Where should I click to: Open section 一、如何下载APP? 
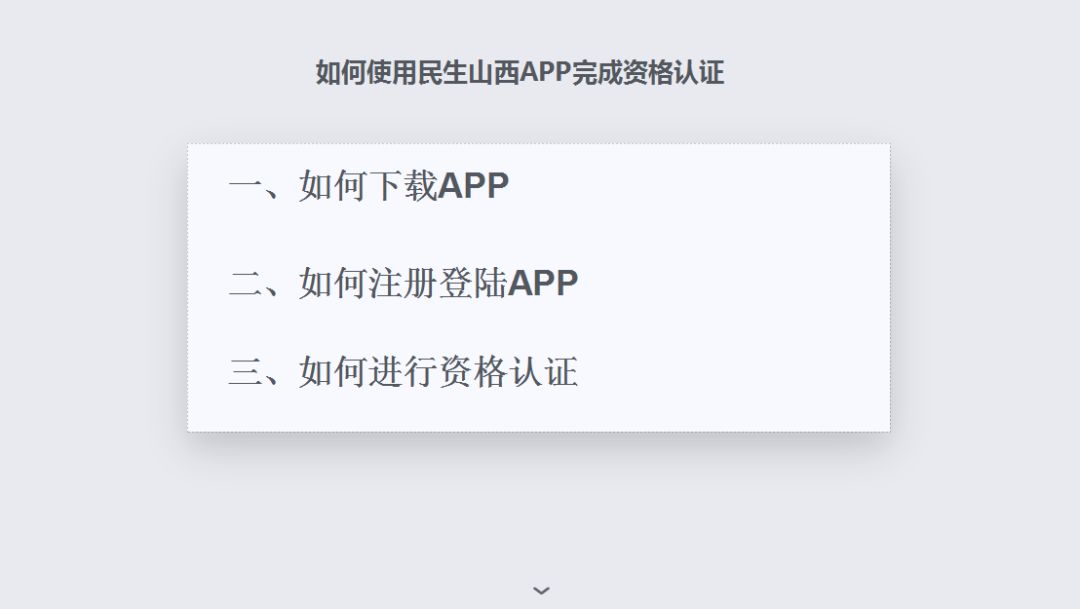[368, 185]
